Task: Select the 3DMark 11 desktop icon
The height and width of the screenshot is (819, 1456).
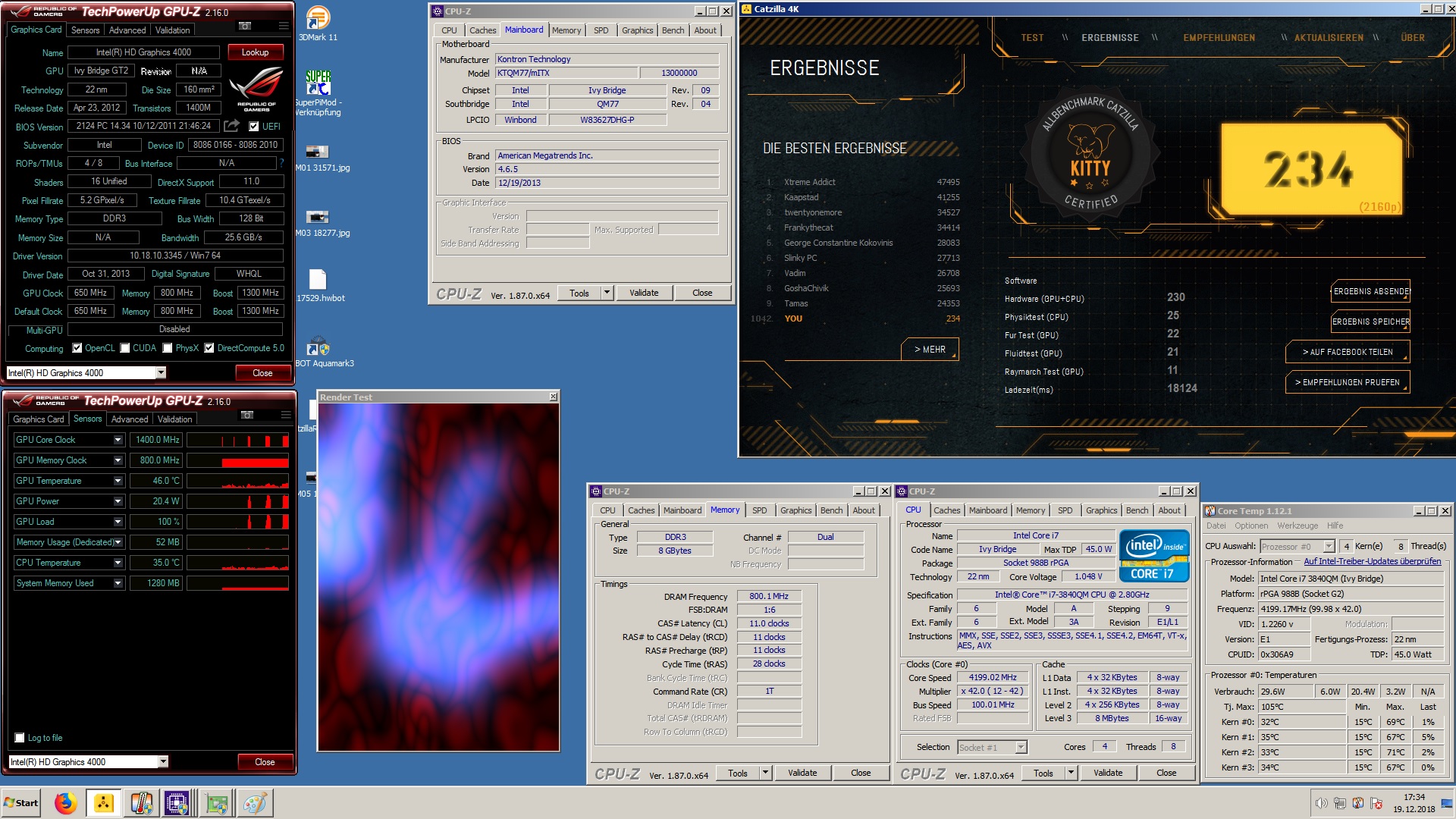Action: [318, 24]
